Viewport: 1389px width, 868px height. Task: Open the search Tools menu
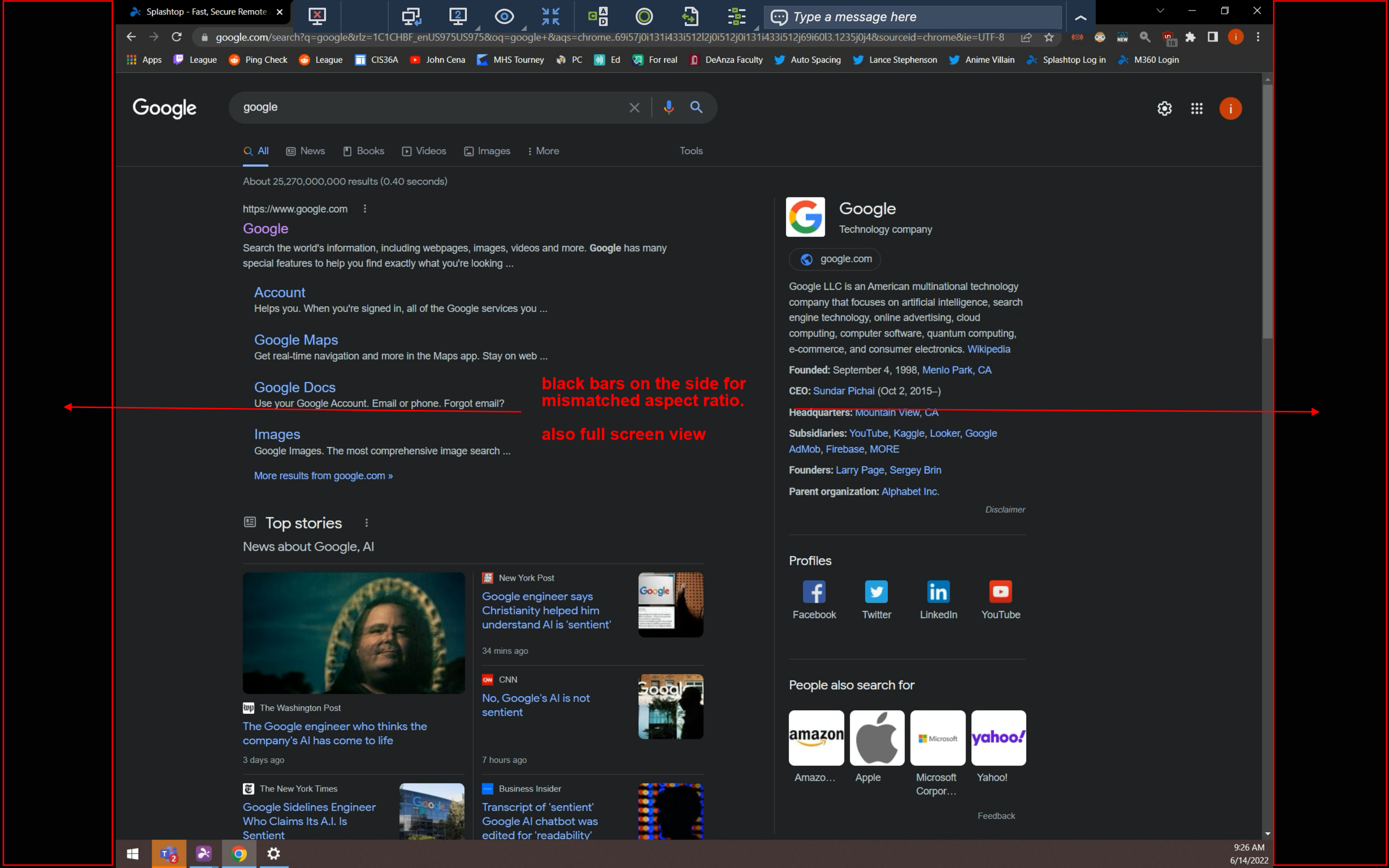(x=691, y=151)
